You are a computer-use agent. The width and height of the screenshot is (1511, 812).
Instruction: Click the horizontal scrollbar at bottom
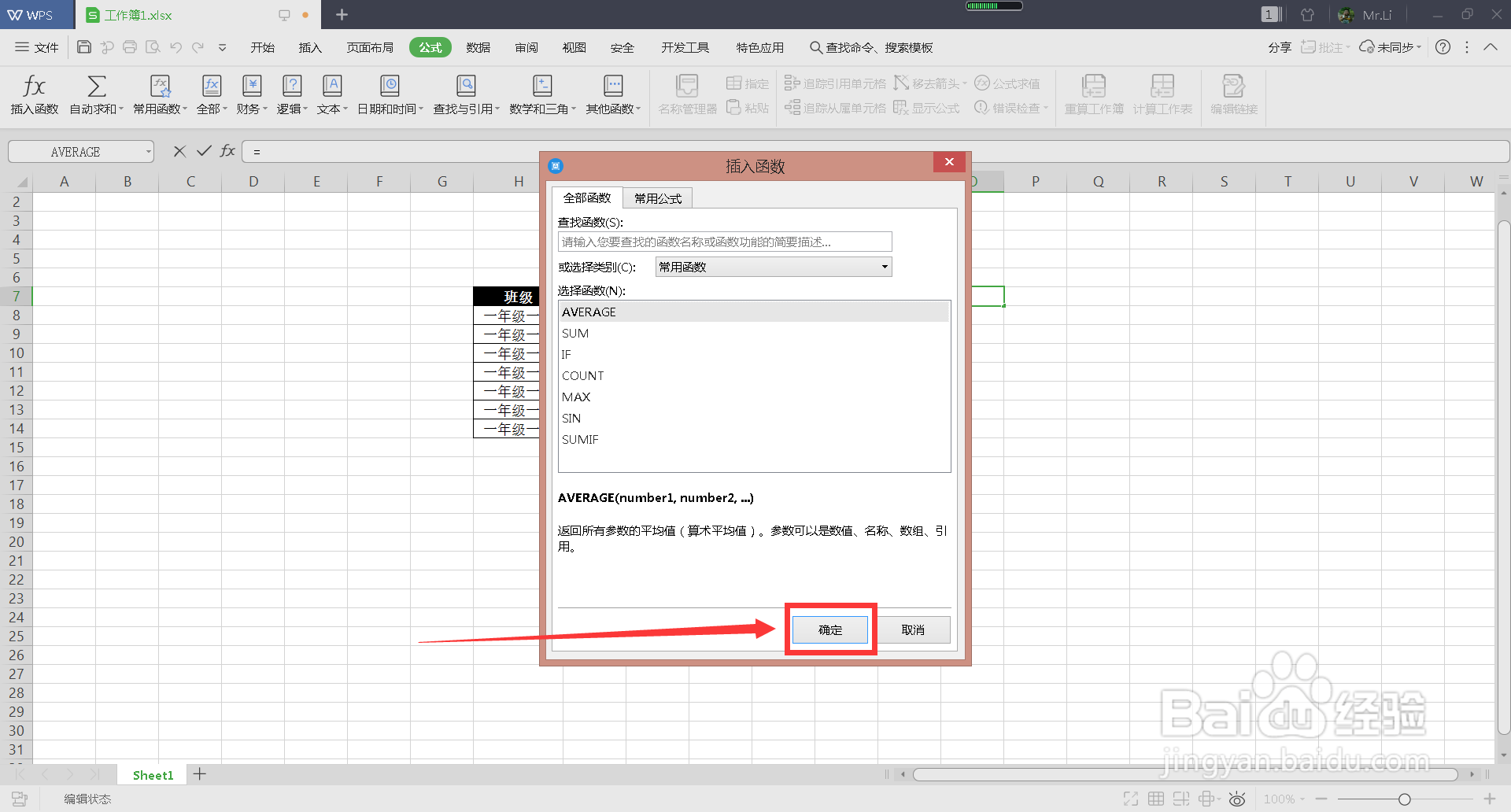(1185, 774)
